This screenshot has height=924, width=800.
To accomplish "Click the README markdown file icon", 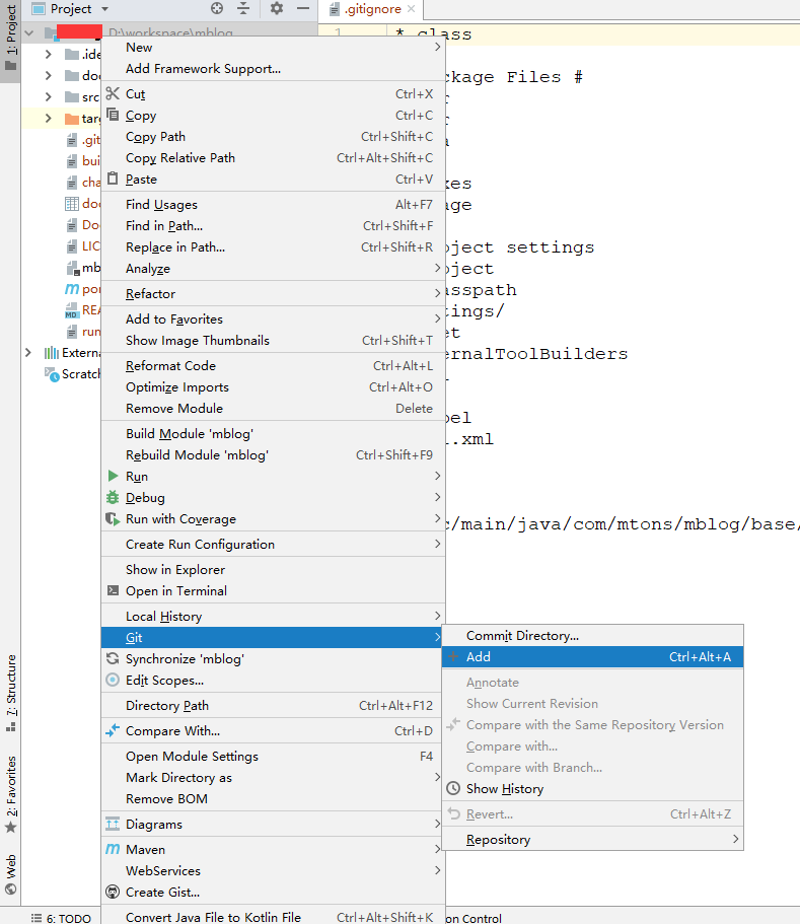I will (x=72, y=310).
